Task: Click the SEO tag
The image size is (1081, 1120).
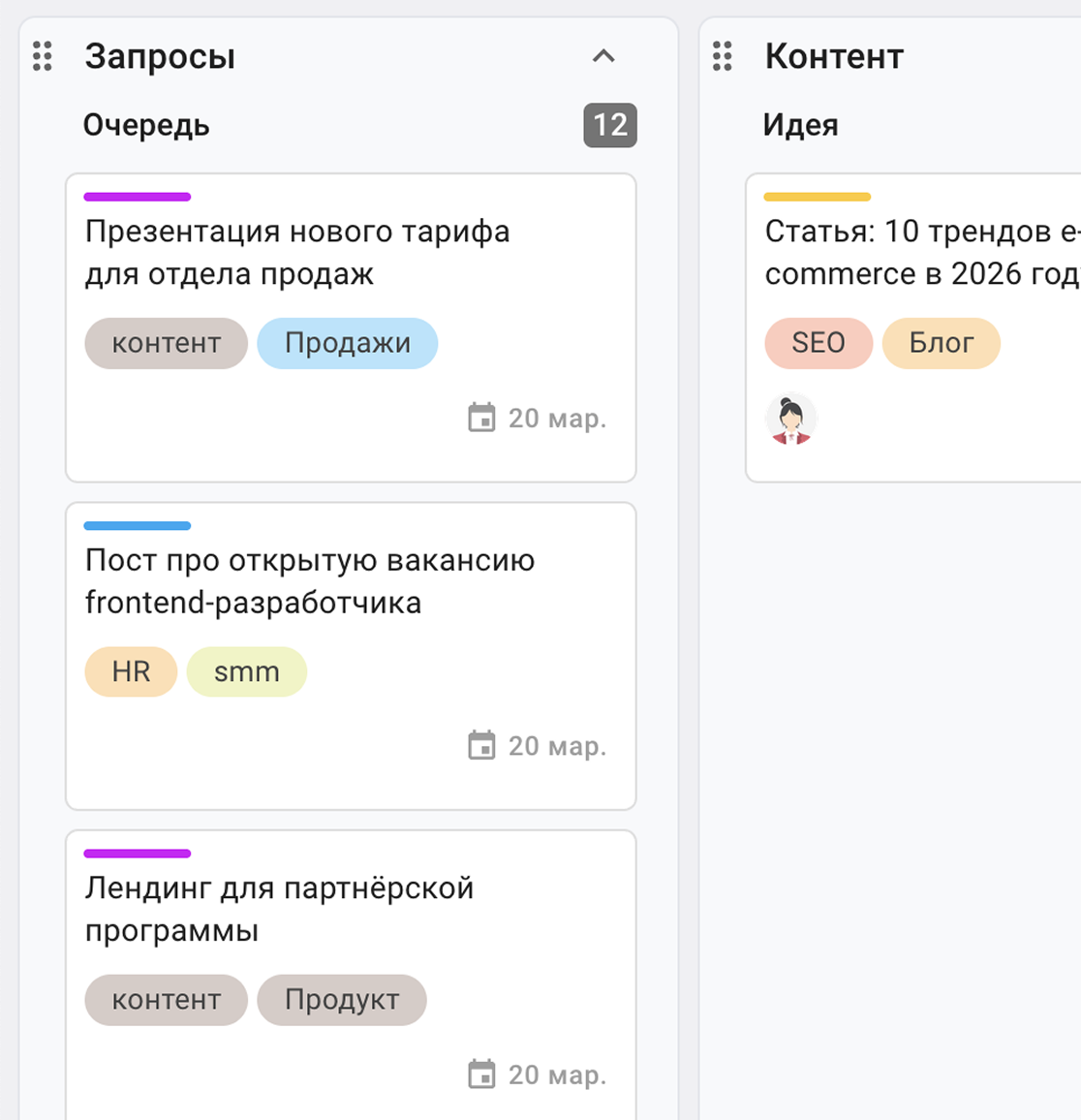Action: (x=818, y=343)
